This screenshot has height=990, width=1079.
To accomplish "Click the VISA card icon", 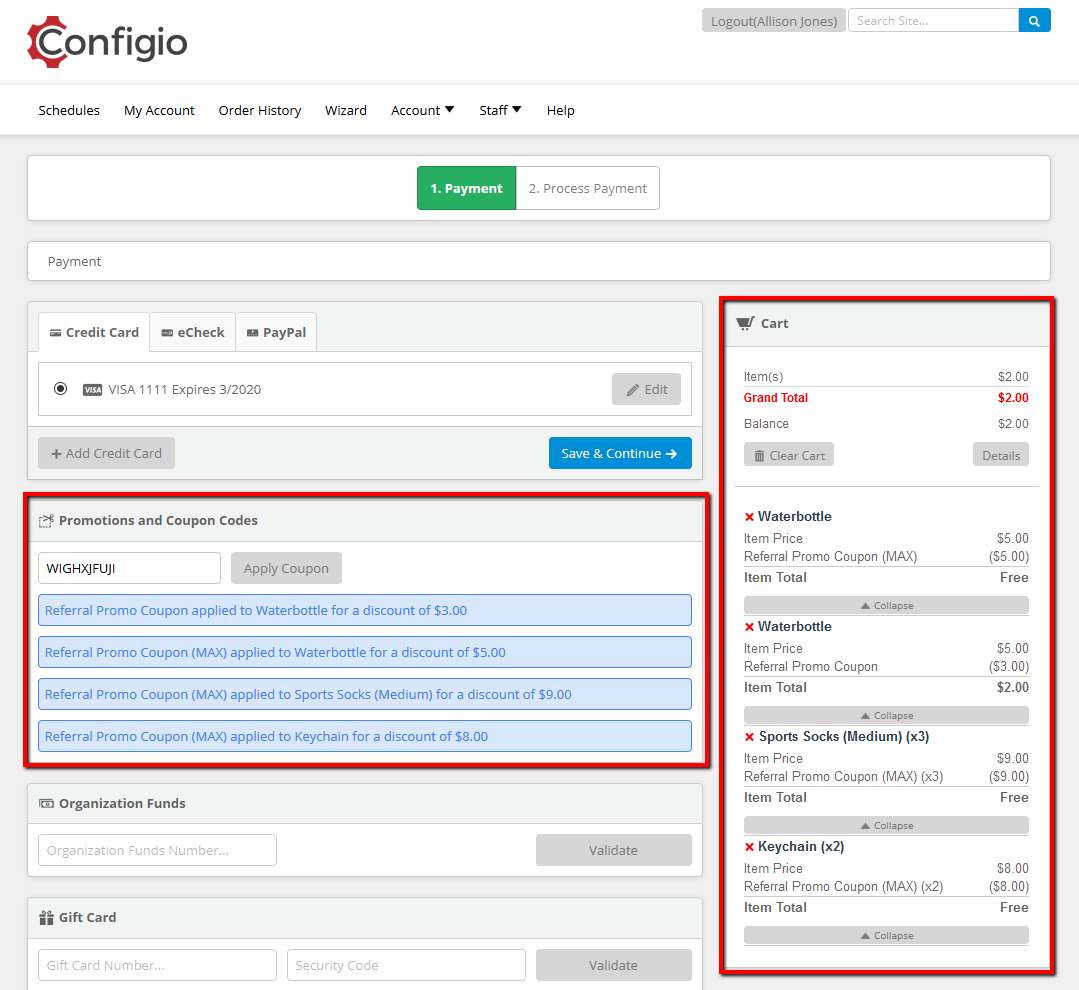I will point(92,390).
